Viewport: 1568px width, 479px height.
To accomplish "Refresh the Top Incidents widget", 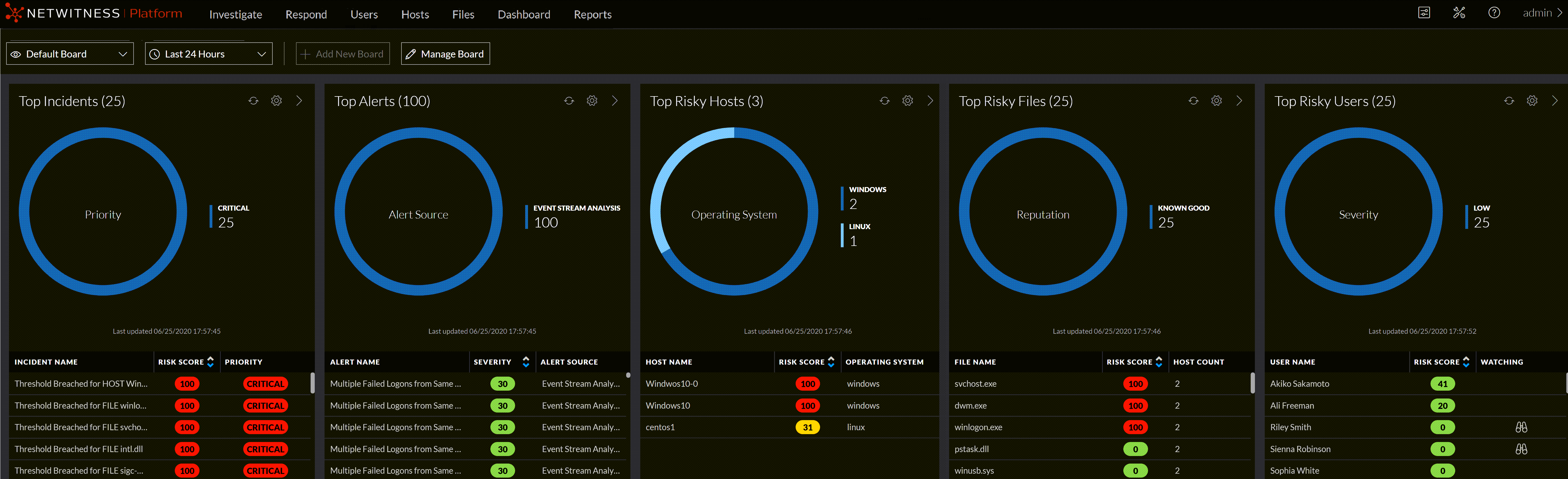I will click(x=253, y=101).
